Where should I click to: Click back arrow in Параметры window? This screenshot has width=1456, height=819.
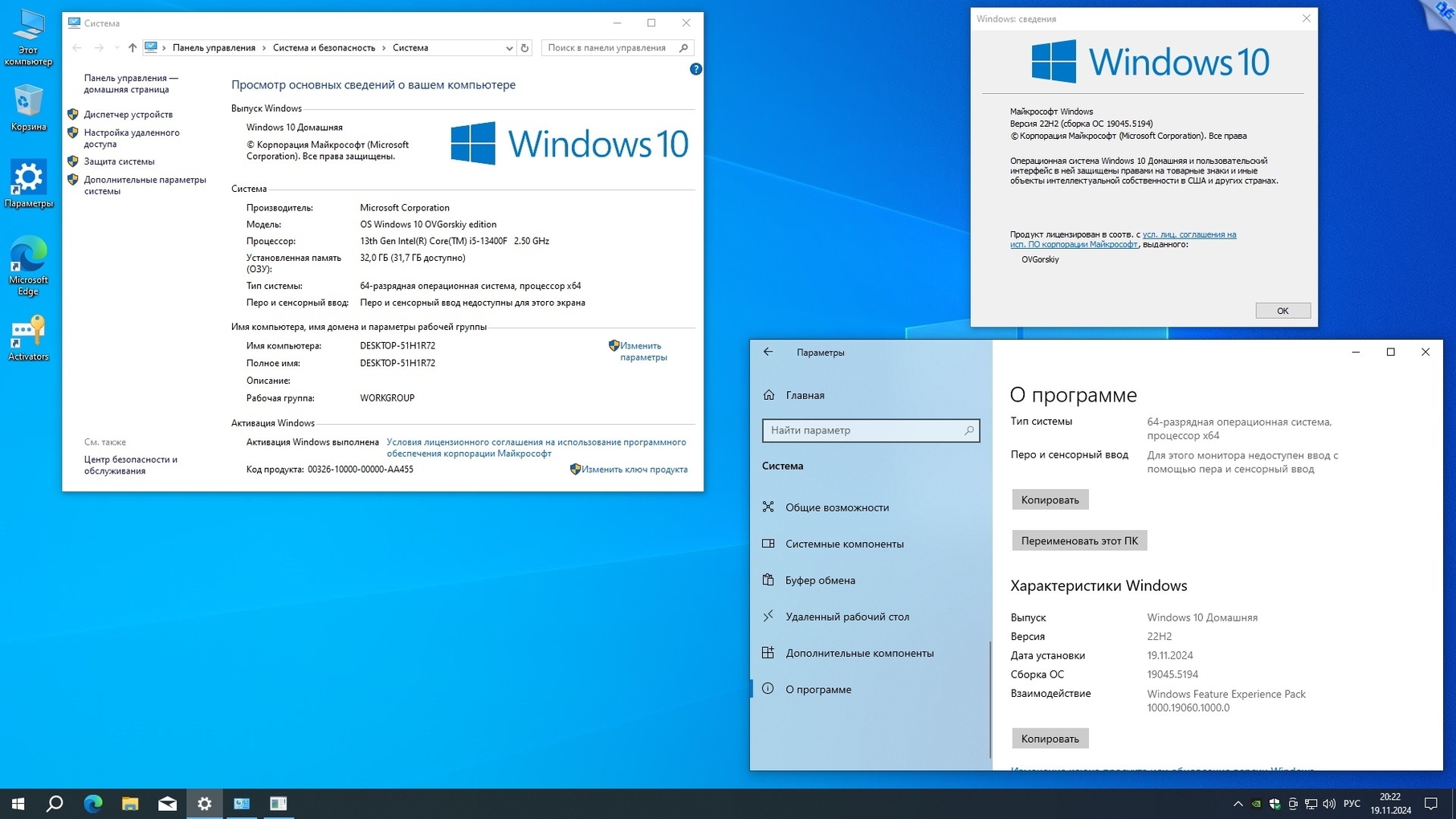tap(768, 352)
